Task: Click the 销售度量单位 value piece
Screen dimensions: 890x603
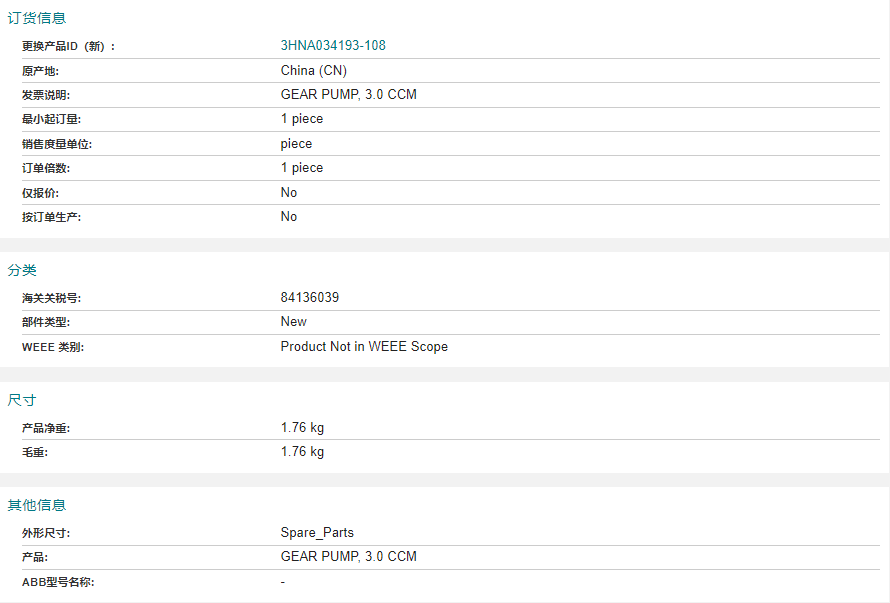Action: click(x=296, y=144)
